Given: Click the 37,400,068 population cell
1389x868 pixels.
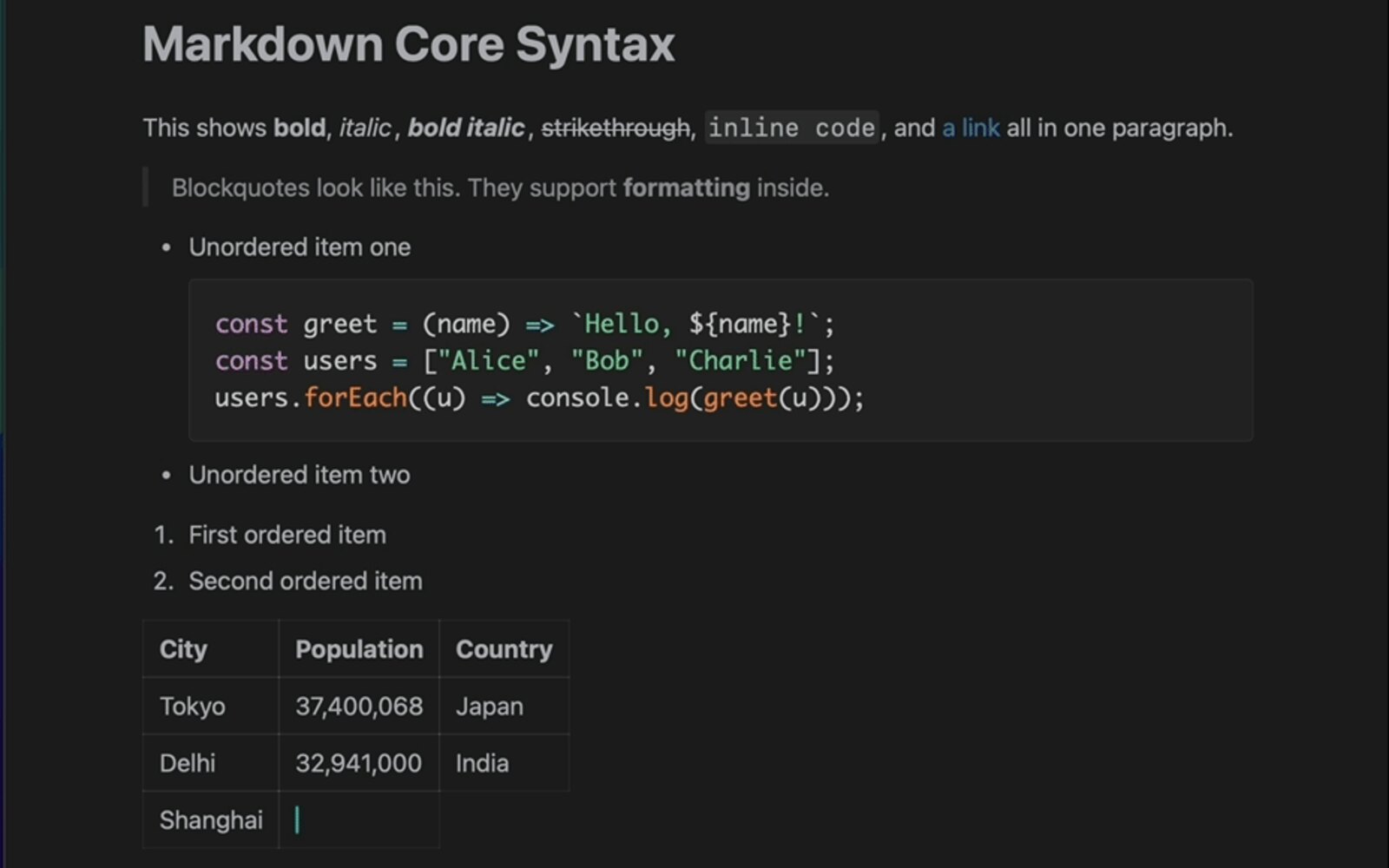Looking at the screenshot, I should [x=359, y=707].
